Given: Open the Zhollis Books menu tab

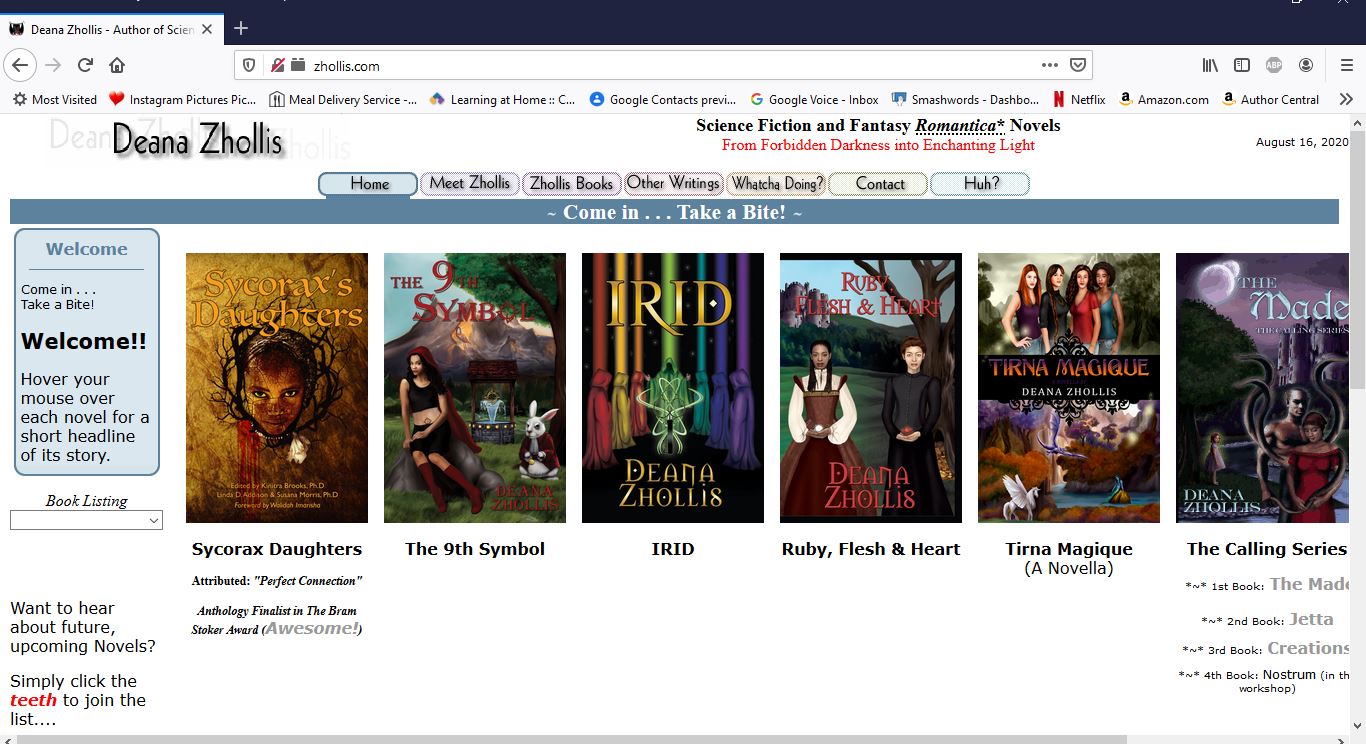Looking at the screenshot, I should [x=571, y=184].
